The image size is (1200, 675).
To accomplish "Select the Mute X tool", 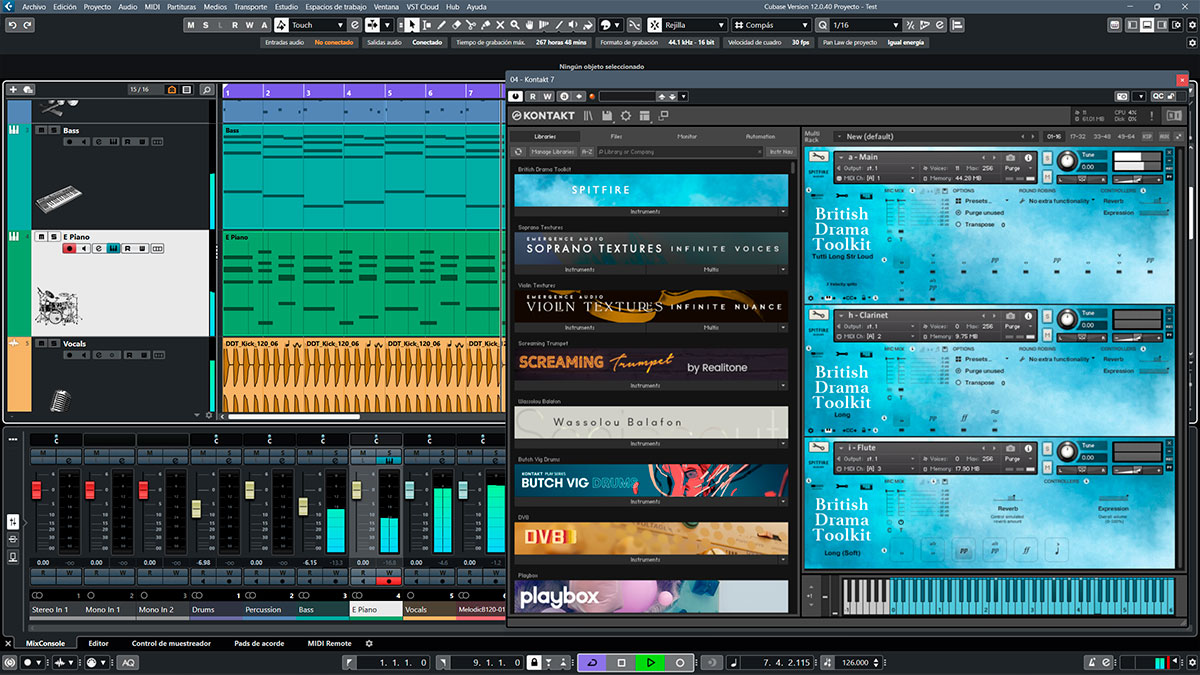I will pyautogui.click(x=500, y=25).
